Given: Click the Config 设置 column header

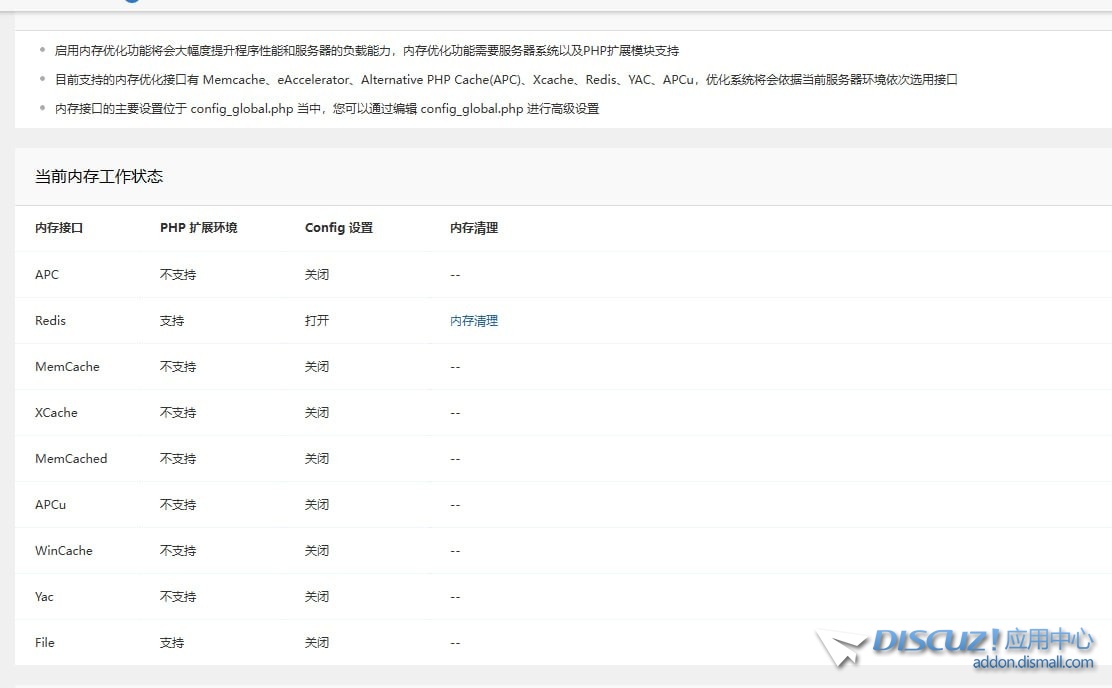Looking at the screenshot, I should [339, 228].
